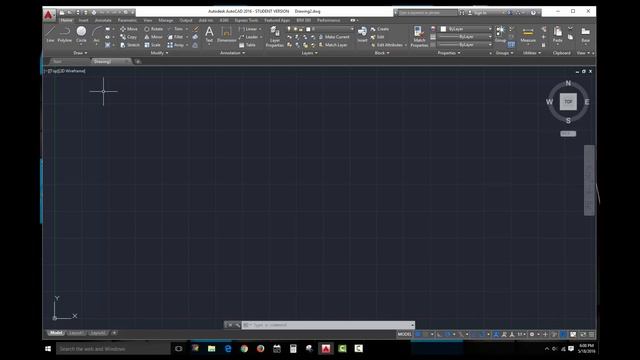Open Layer Properties manager
This screenshot has width=640, height=360.
(x=274, y=37)
